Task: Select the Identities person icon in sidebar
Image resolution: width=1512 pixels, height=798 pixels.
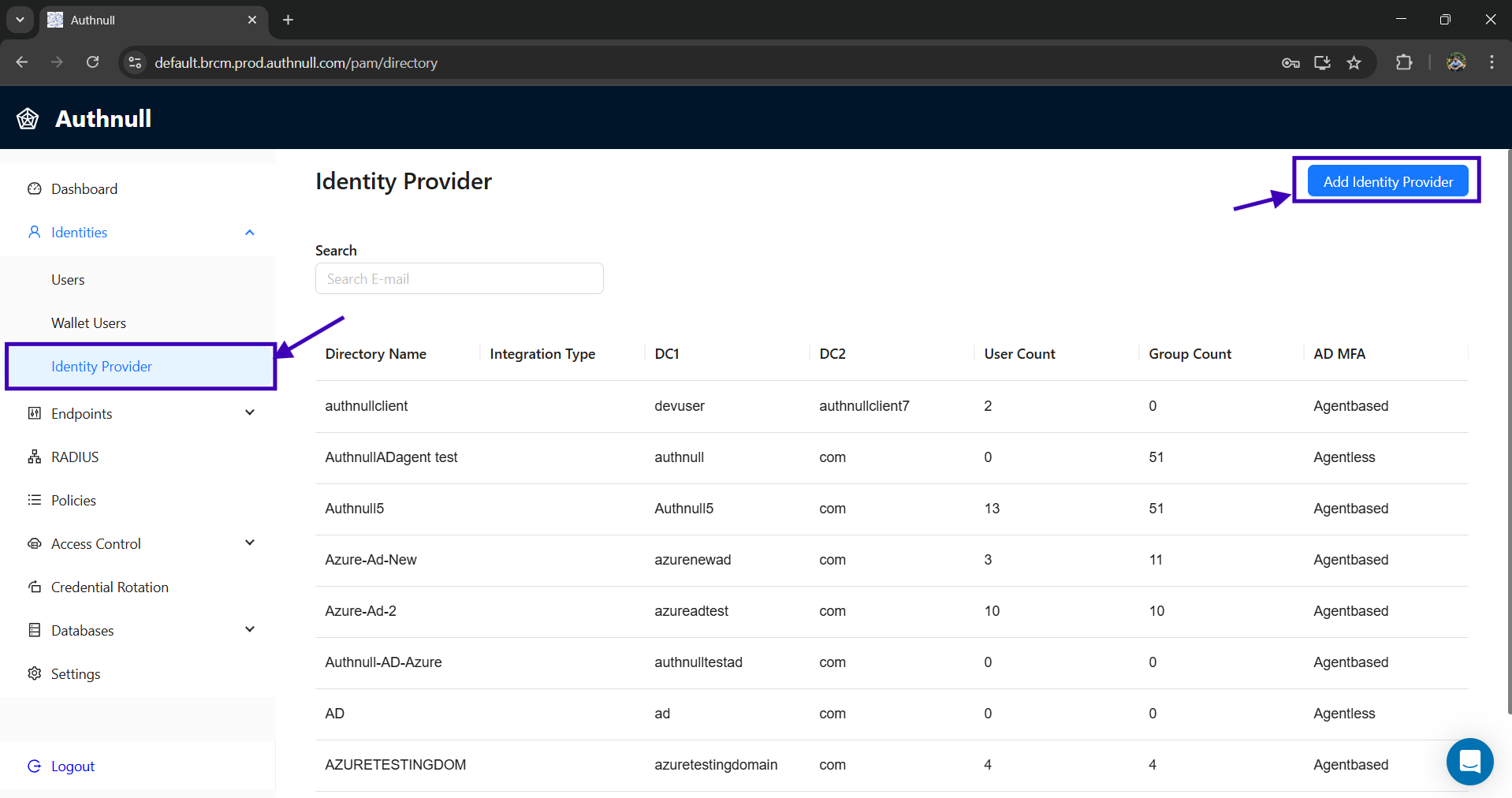Action: [34, 232]
